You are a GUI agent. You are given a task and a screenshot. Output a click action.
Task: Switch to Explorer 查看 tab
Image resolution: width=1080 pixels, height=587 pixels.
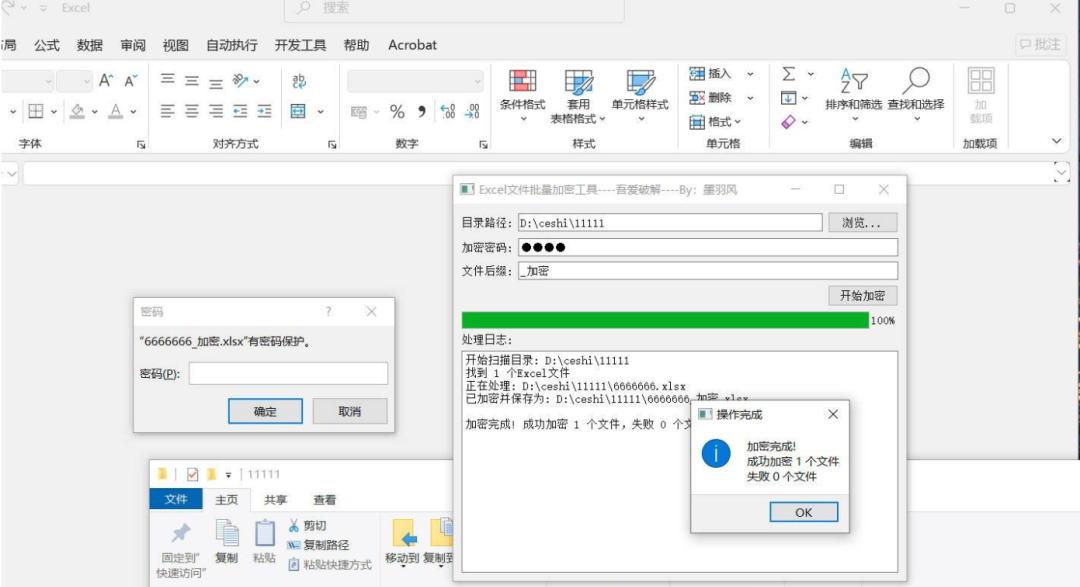click(324, 500)
